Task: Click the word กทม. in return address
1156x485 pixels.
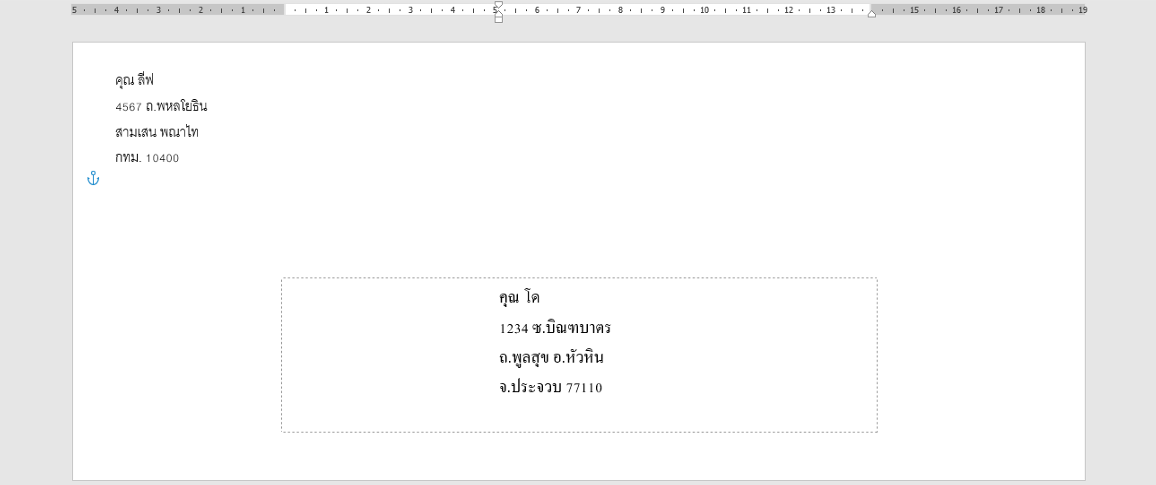Action: click(127, 158)
